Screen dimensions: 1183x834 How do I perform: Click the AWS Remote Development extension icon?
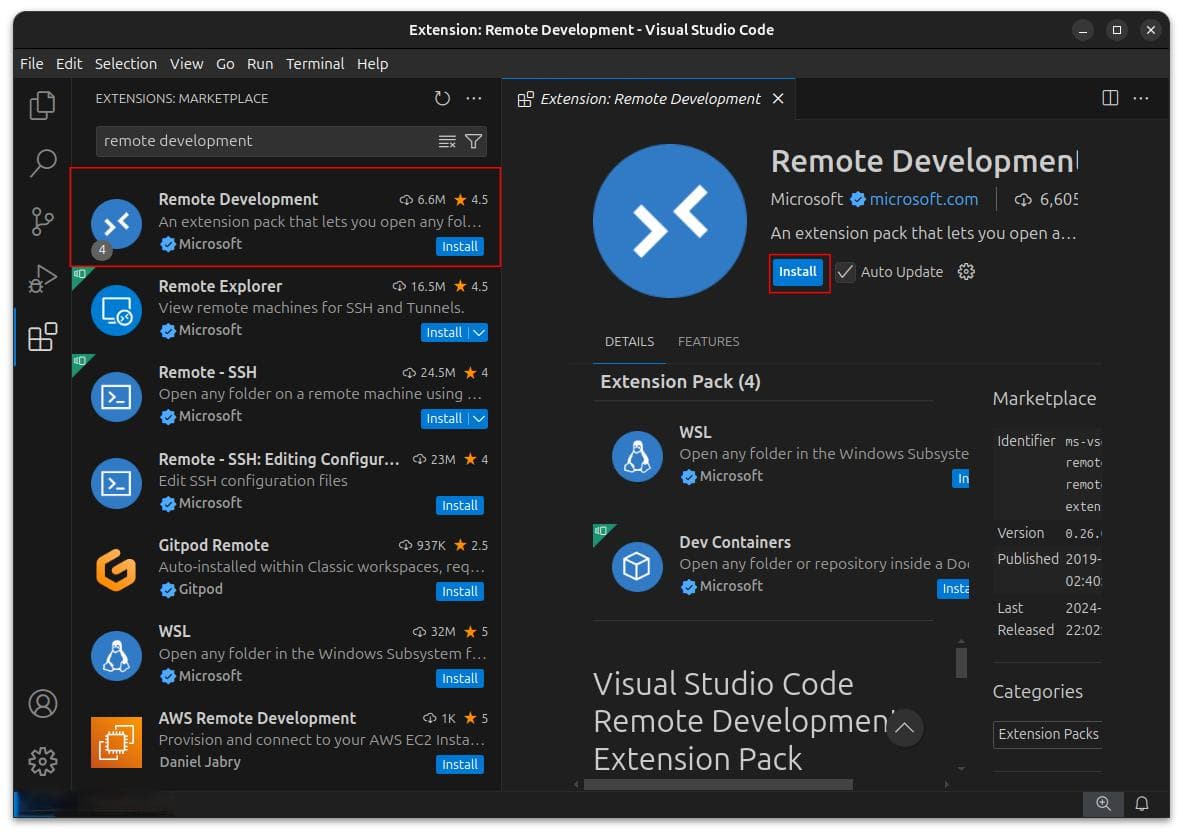(116, 742)
